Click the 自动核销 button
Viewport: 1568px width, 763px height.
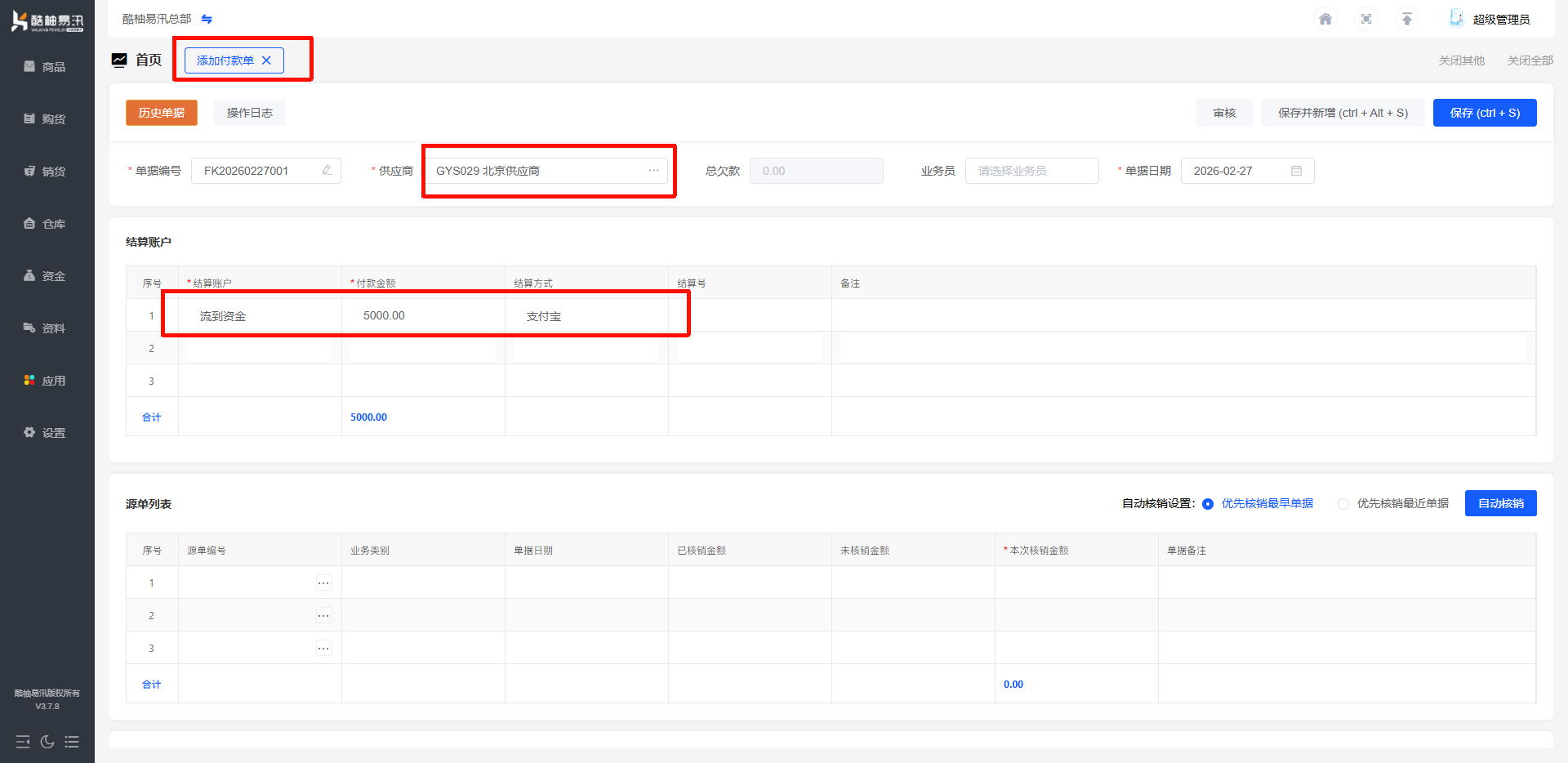click(1500, 503)
